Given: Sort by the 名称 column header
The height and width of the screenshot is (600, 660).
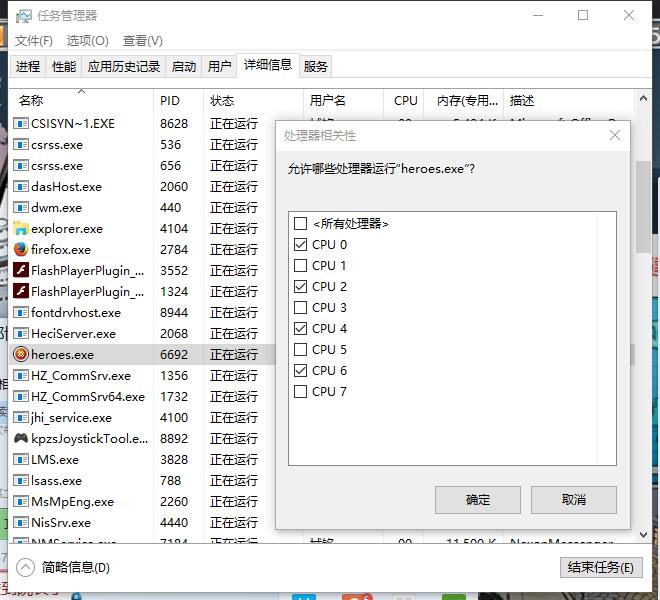Looking at the screenshot, I should pos(81,101).
